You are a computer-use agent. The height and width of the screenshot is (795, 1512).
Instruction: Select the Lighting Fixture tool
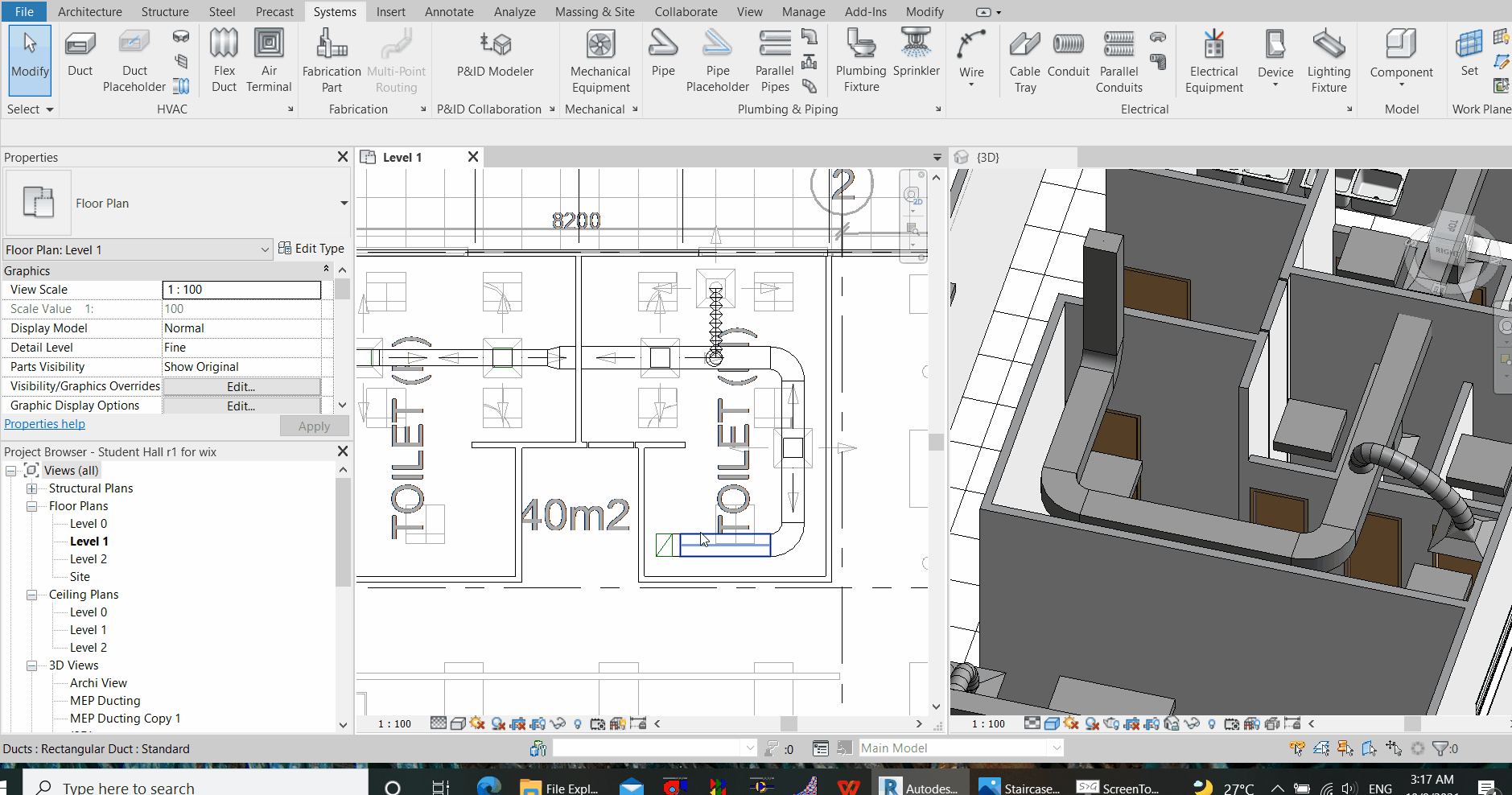pyautogui.click(x=1329, y=61)
